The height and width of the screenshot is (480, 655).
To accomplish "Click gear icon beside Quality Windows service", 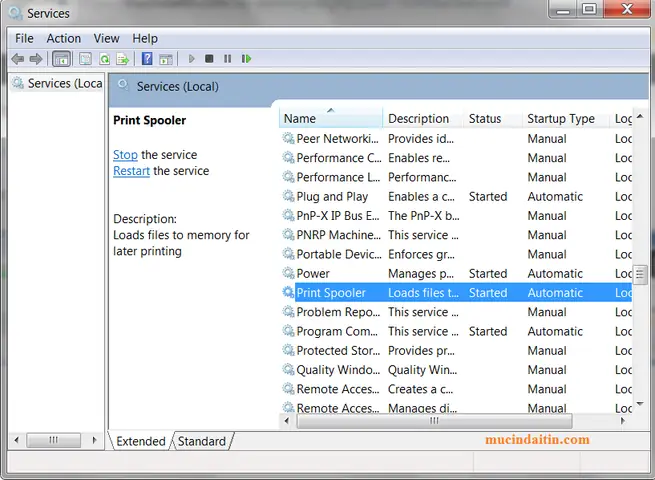I will click(x=288, y=369).
